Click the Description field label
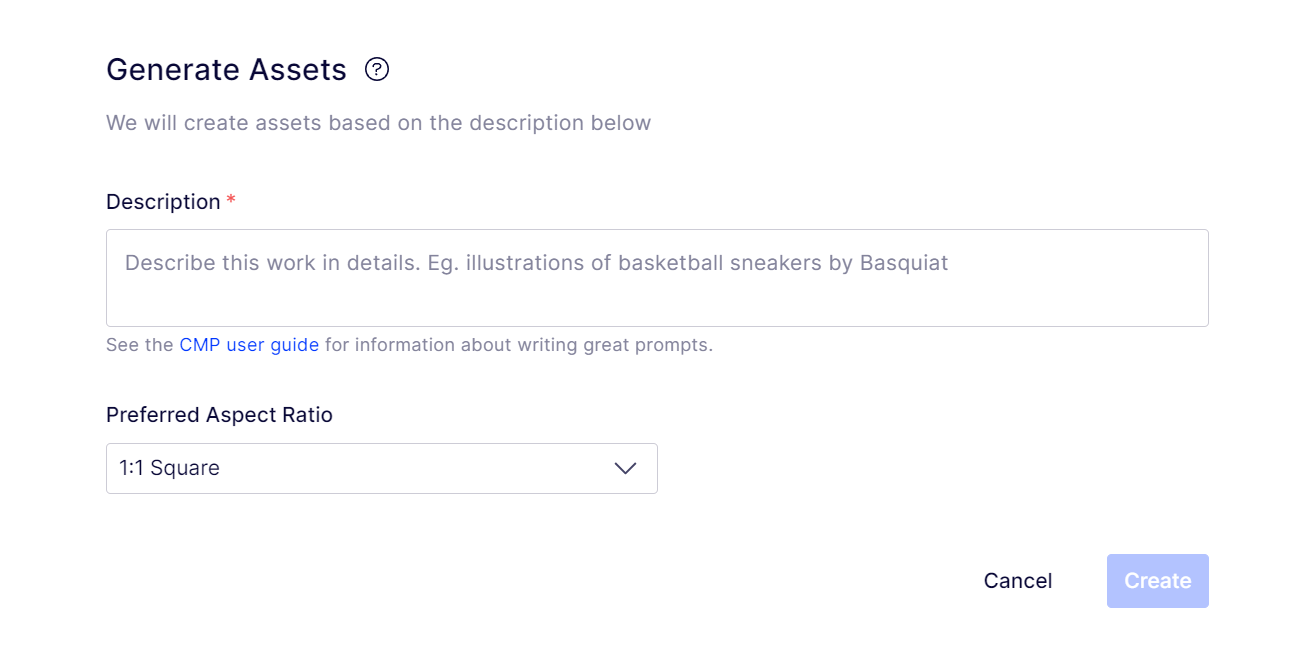 [163, 202]
